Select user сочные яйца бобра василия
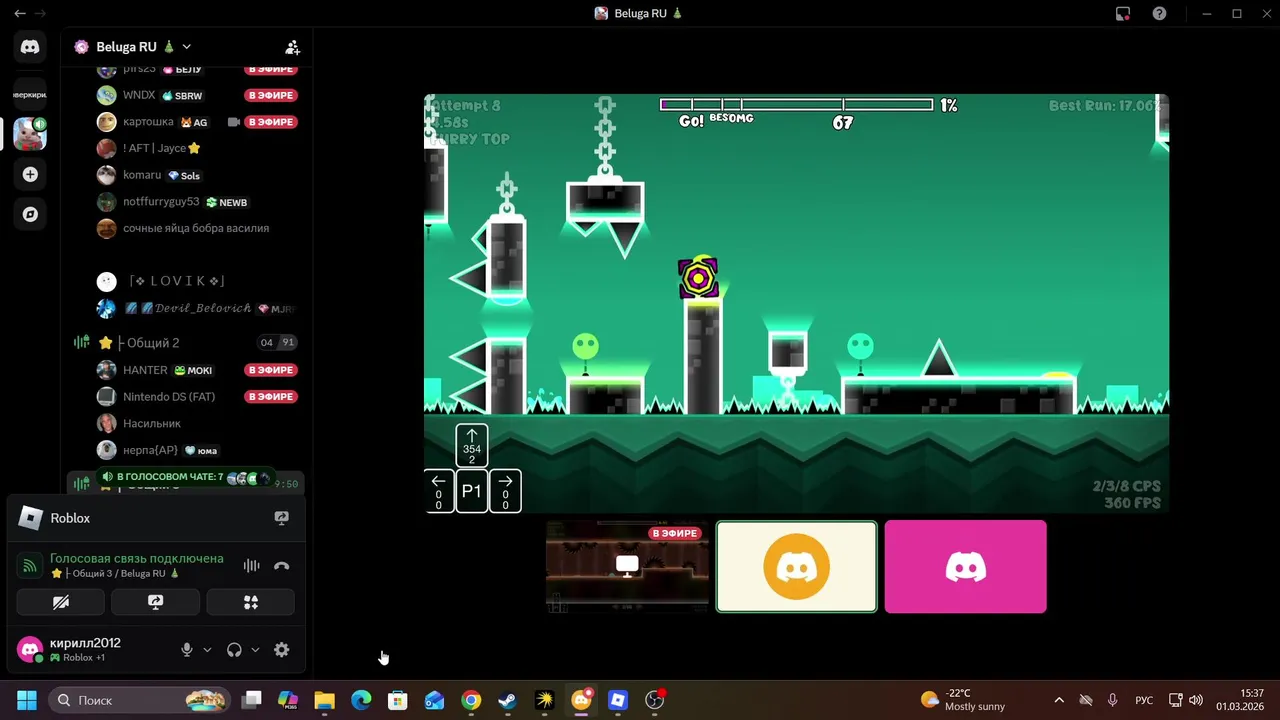Viewport: 1280px width, 720px height. pyautogui.click(x=184, y=228)
